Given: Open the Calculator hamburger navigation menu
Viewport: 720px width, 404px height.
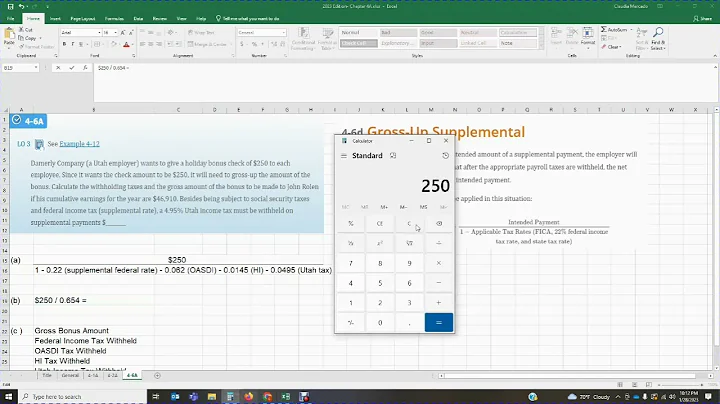Looking at the screenshot, I should (x=344, y=156).
